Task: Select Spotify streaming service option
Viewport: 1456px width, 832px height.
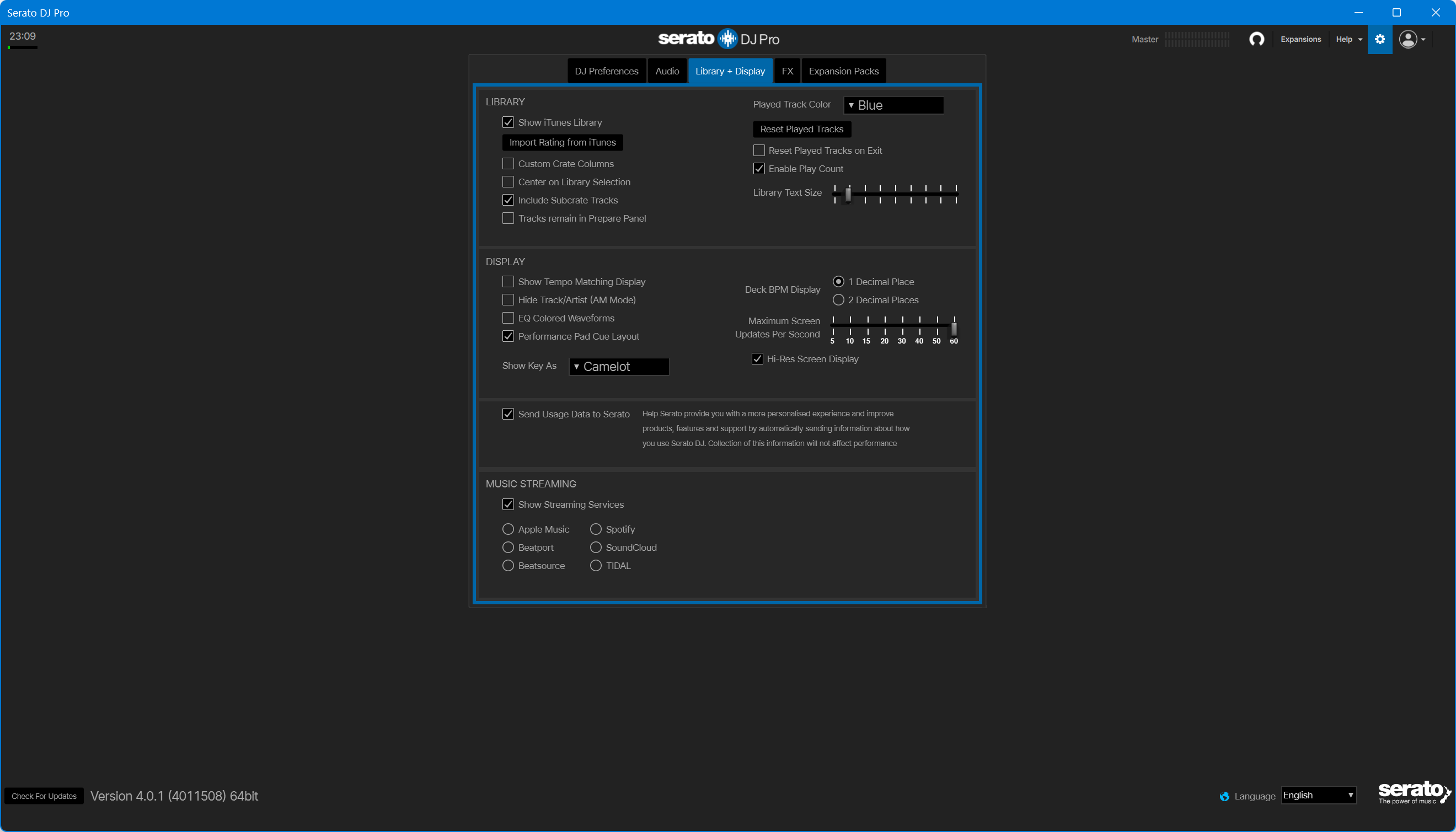Action: click(x=596, y=529)
